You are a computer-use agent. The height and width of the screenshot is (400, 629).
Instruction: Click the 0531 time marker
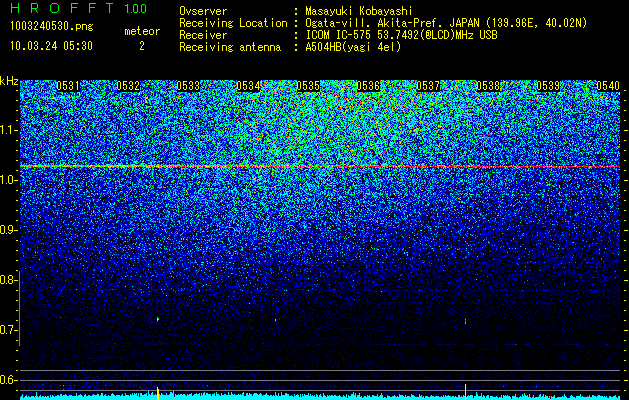pos(68,86)
